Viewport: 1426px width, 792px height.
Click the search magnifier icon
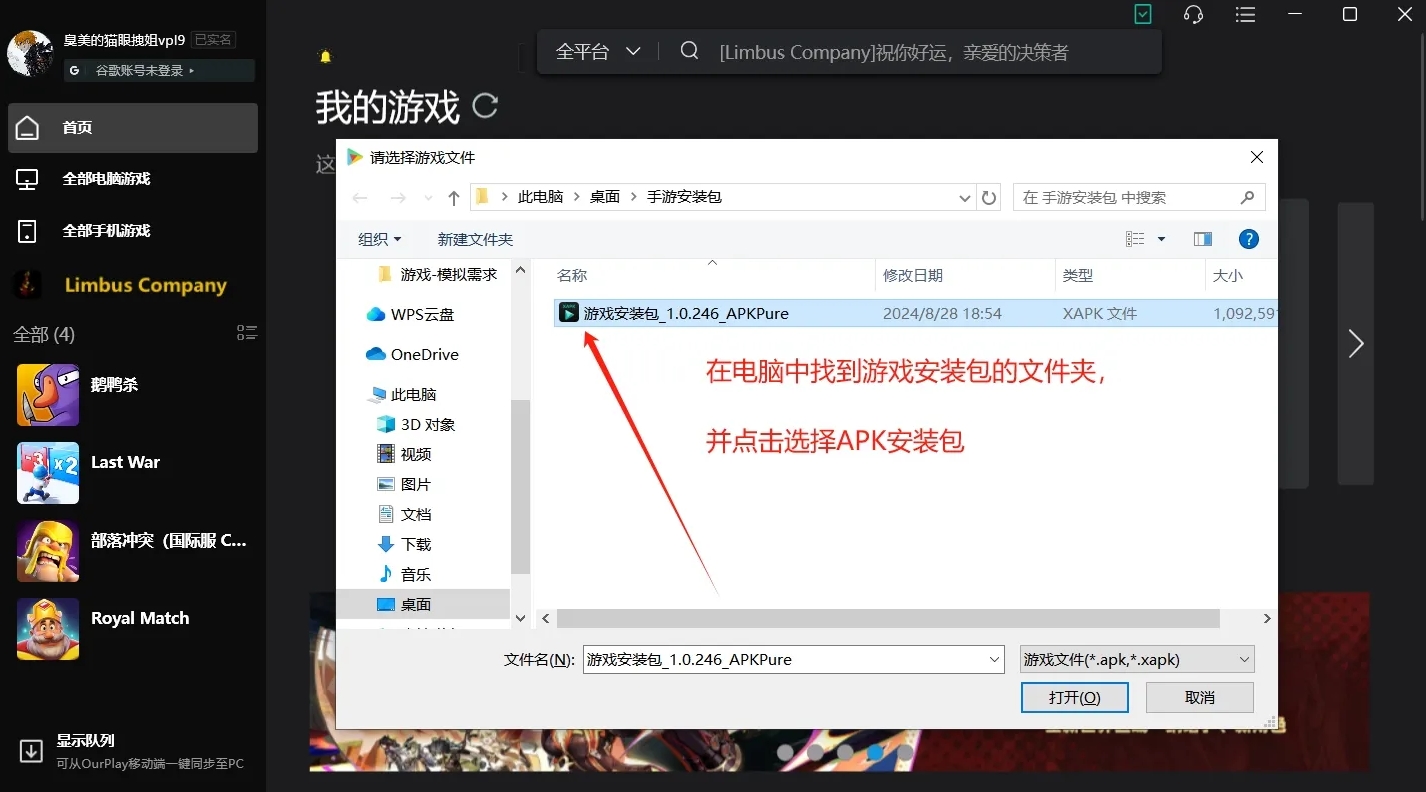689,51
